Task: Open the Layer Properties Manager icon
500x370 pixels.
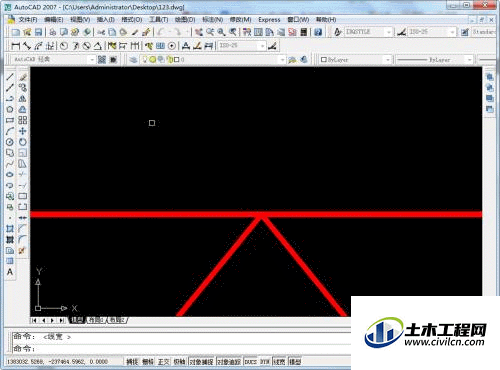Action: [133, 60]
